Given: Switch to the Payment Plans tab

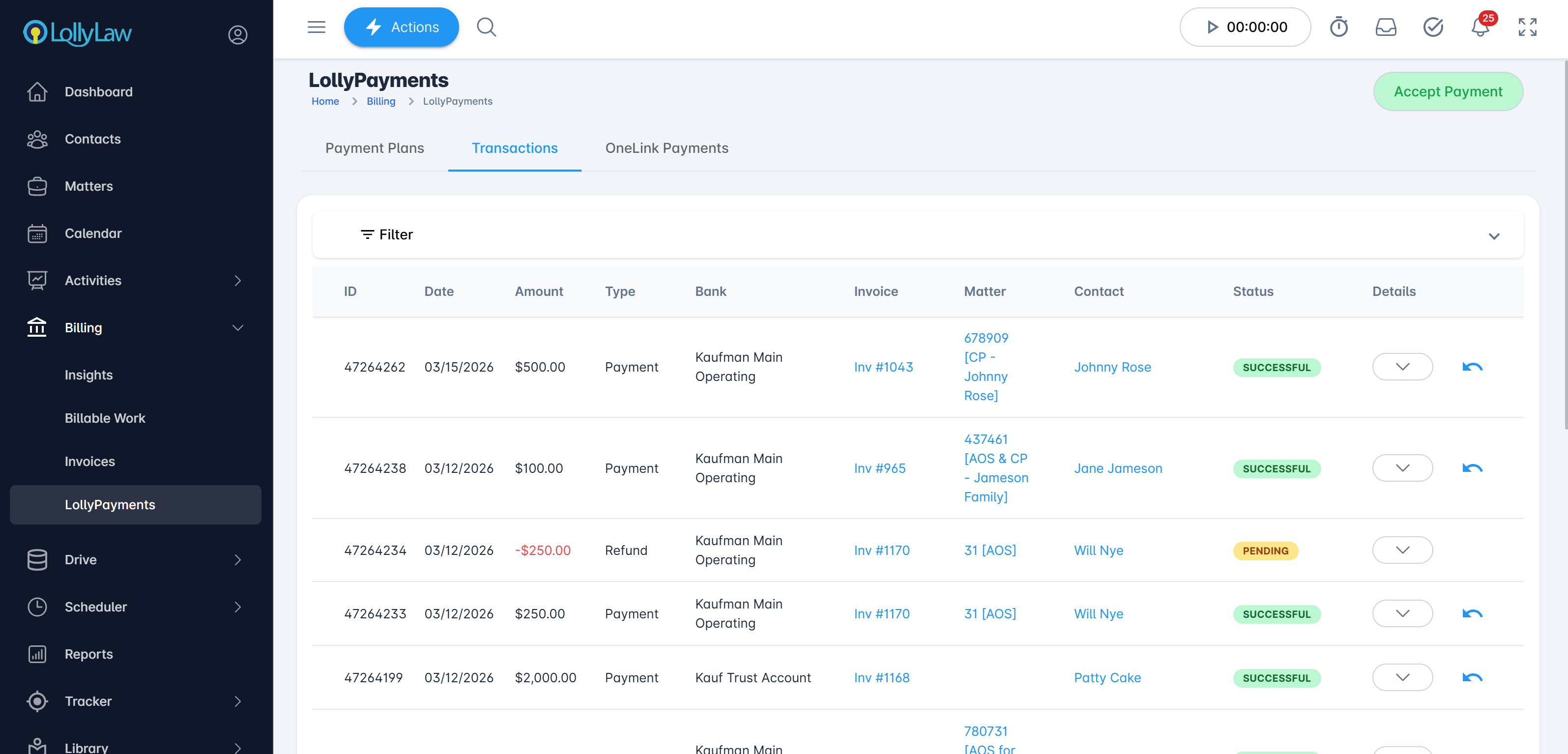Looking at the screenshot, I should coord(375,148).
